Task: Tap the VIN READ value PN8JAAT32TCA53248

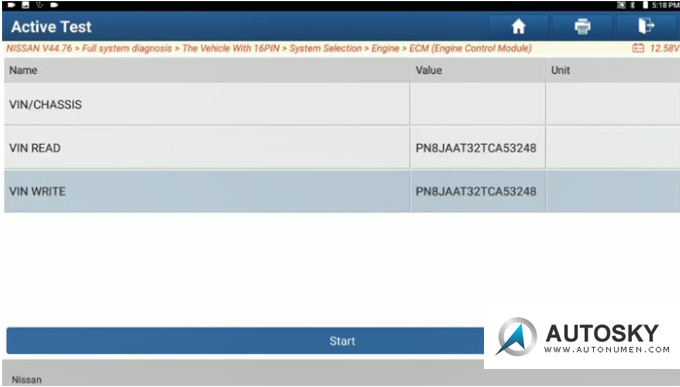Action: pyautogui.click(x=476, y=148)
